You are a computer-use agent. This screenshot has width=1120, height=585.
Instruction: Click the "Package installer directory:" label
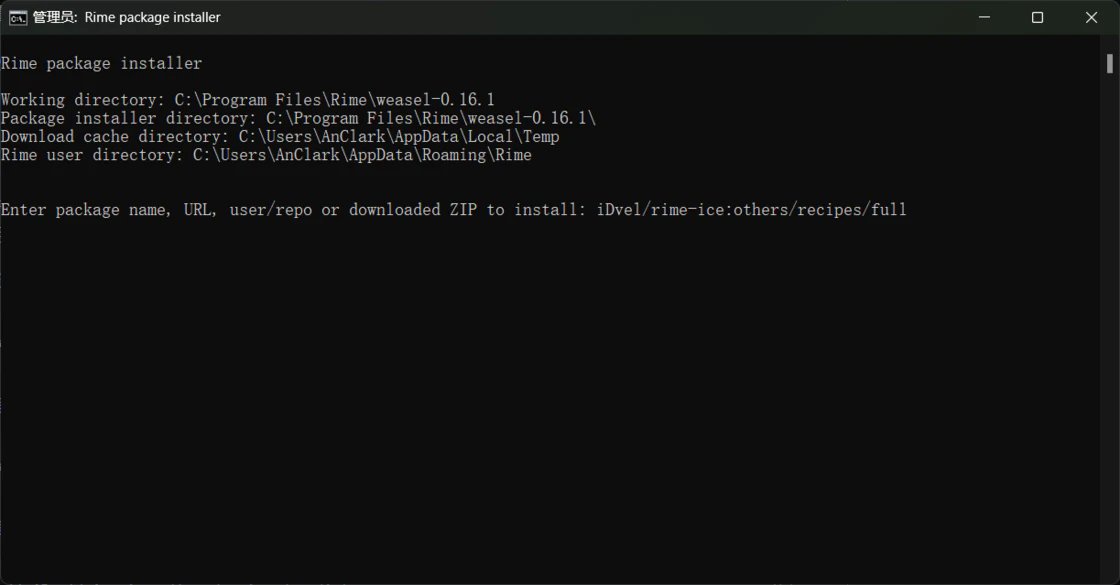(x=129, y=118)
